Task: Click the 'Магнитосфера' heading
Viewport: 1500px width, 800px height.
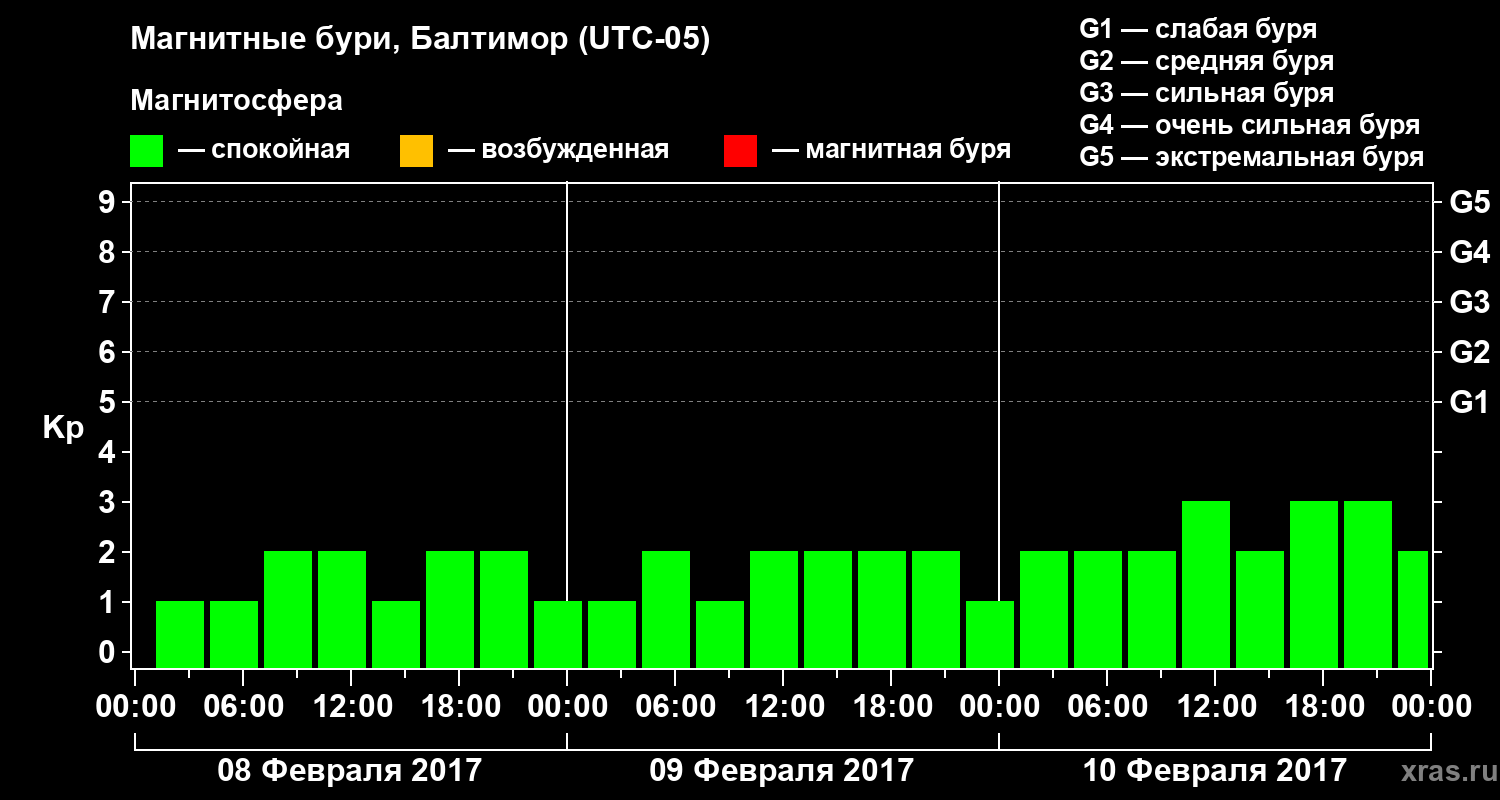Action: [236, 101]
